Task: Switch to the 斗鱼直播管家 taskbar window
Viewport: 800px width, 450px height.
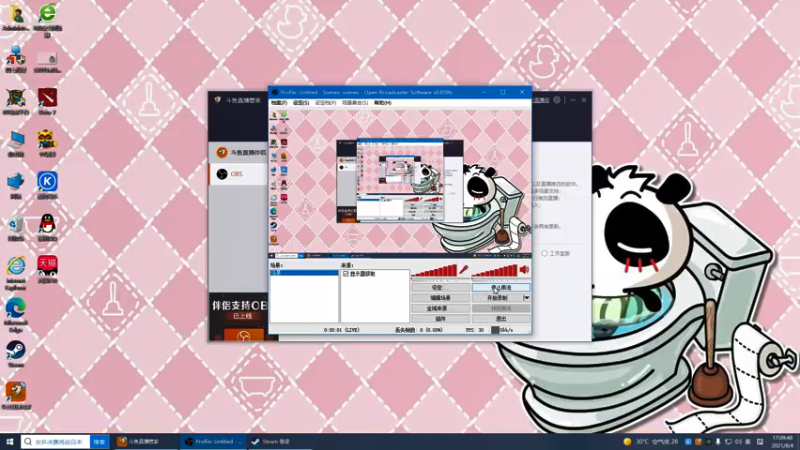Action: click(145, 442)
